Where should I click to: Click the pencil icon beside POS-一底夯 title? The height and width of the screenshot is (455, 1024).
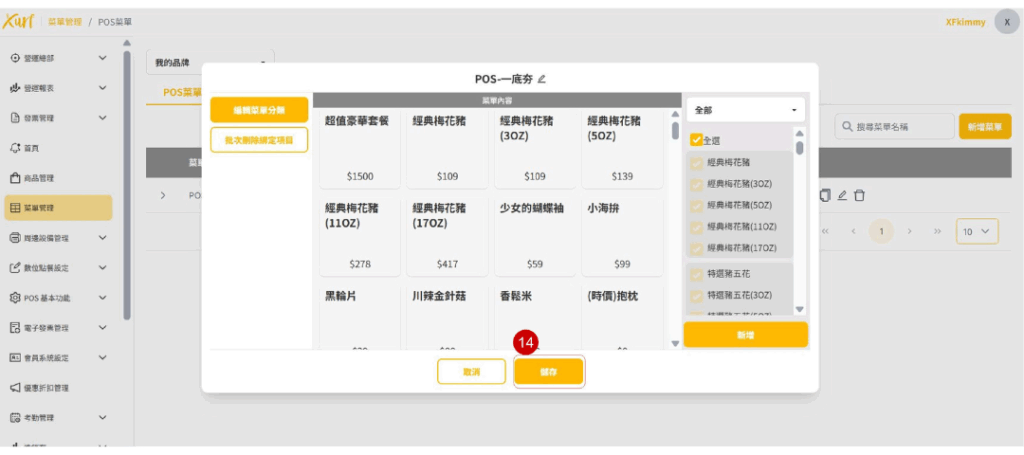pyautogui.click(x=542, y=79)
